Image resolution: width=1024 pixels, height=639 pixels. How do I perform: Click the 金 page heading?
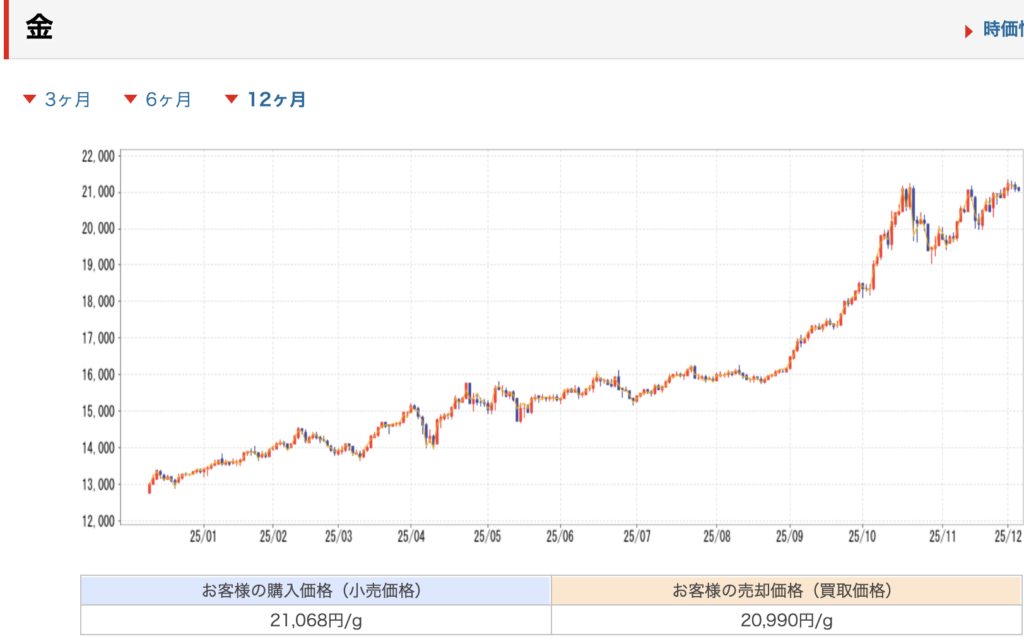coord(39,28)
